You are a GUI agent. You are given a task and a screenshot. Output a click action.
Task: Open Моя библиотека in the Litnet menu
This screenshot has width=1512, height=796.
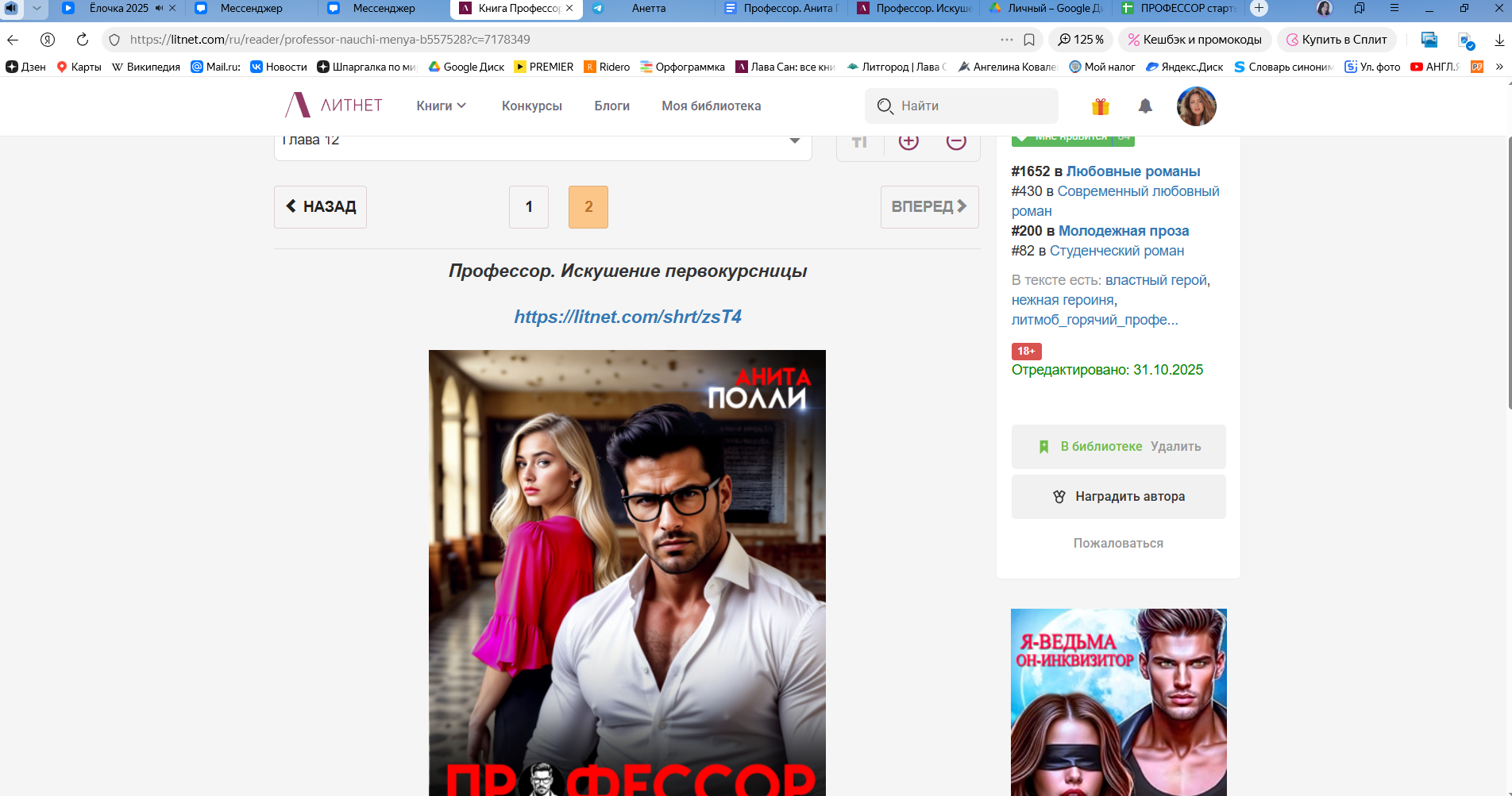712,106
